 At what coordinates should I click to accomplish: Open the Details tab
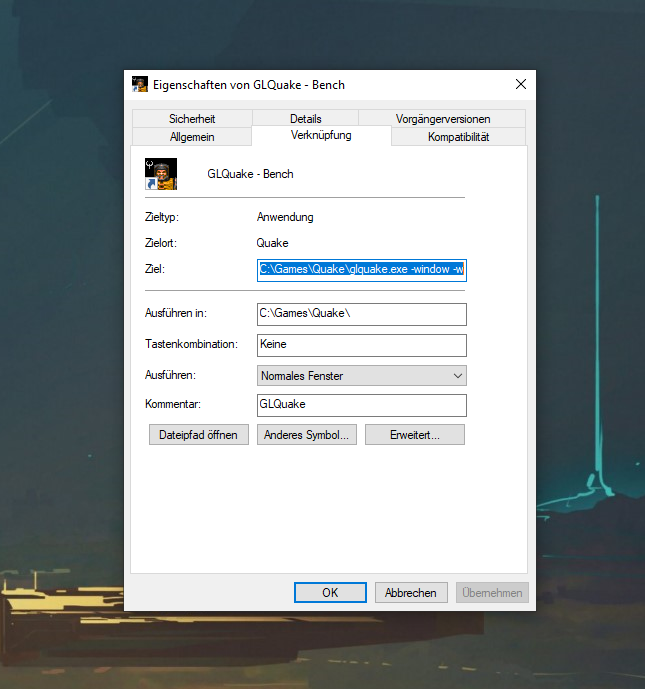click(x=305, y=119)
